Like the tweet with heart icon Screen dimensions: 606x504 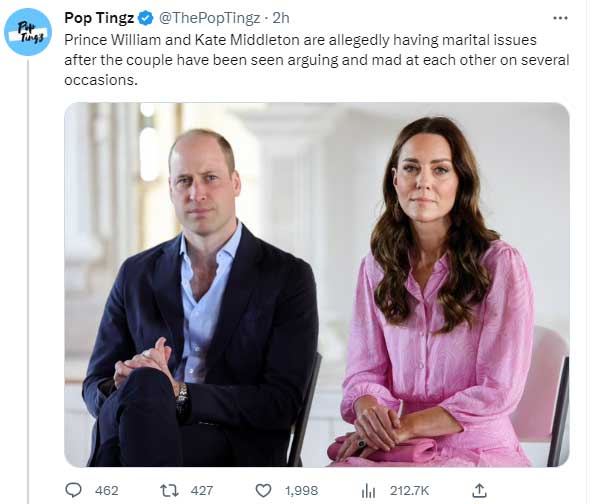point(263,490)
